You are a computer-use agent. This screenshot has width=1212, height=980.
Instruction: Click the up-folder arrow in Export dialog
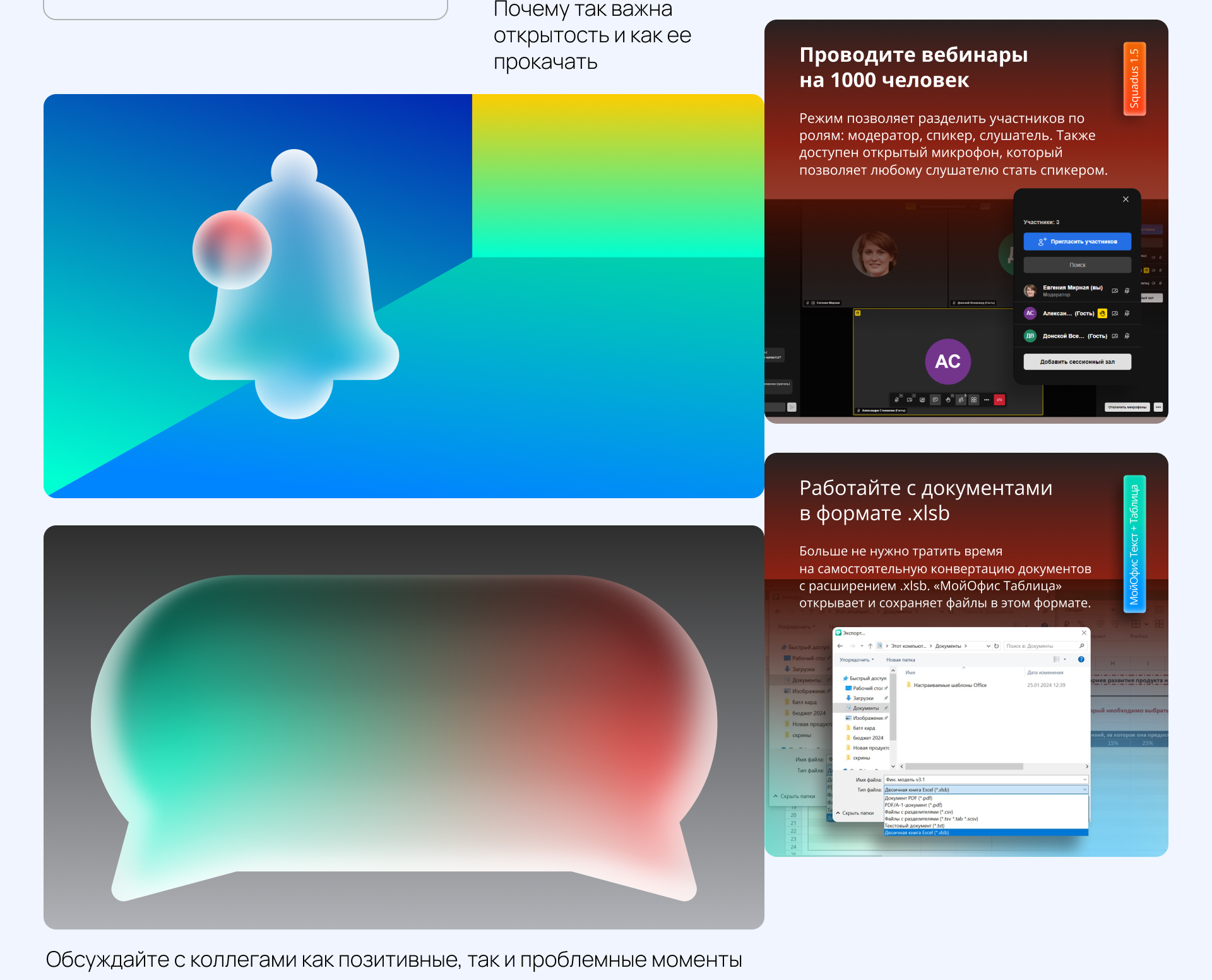tap(870, 646)
